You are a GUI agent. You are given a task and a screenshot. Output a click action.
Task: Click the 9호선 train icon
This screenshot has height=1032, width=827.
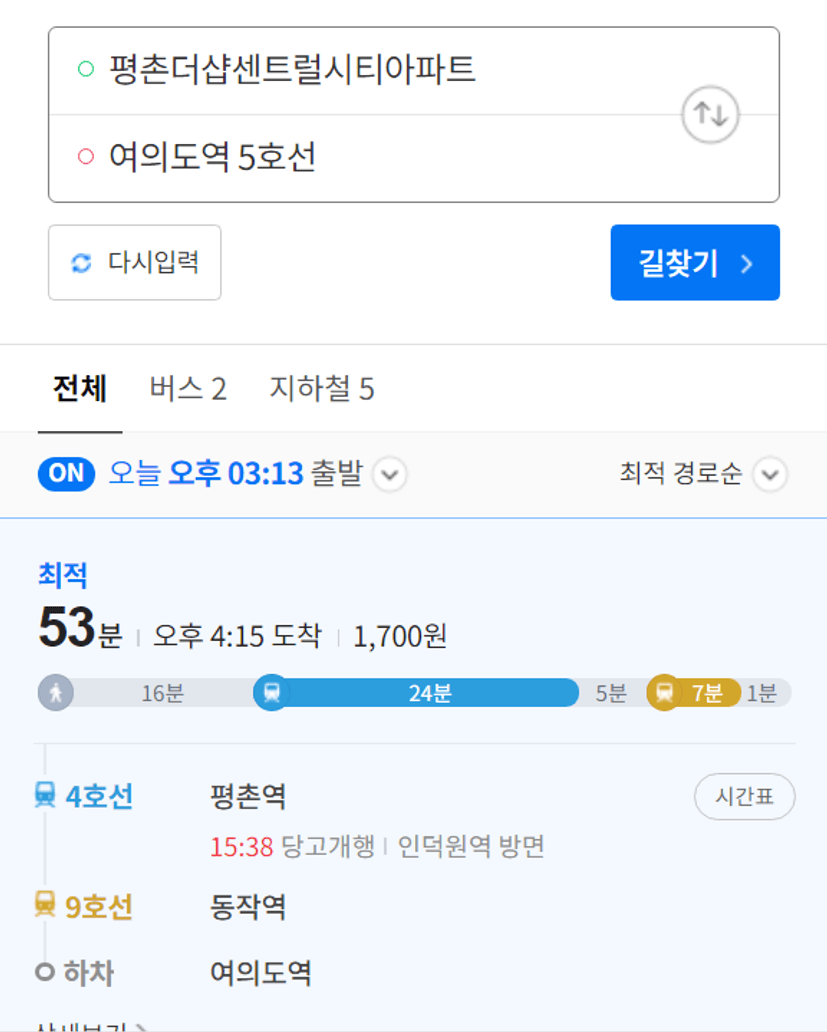click(45, 904)
